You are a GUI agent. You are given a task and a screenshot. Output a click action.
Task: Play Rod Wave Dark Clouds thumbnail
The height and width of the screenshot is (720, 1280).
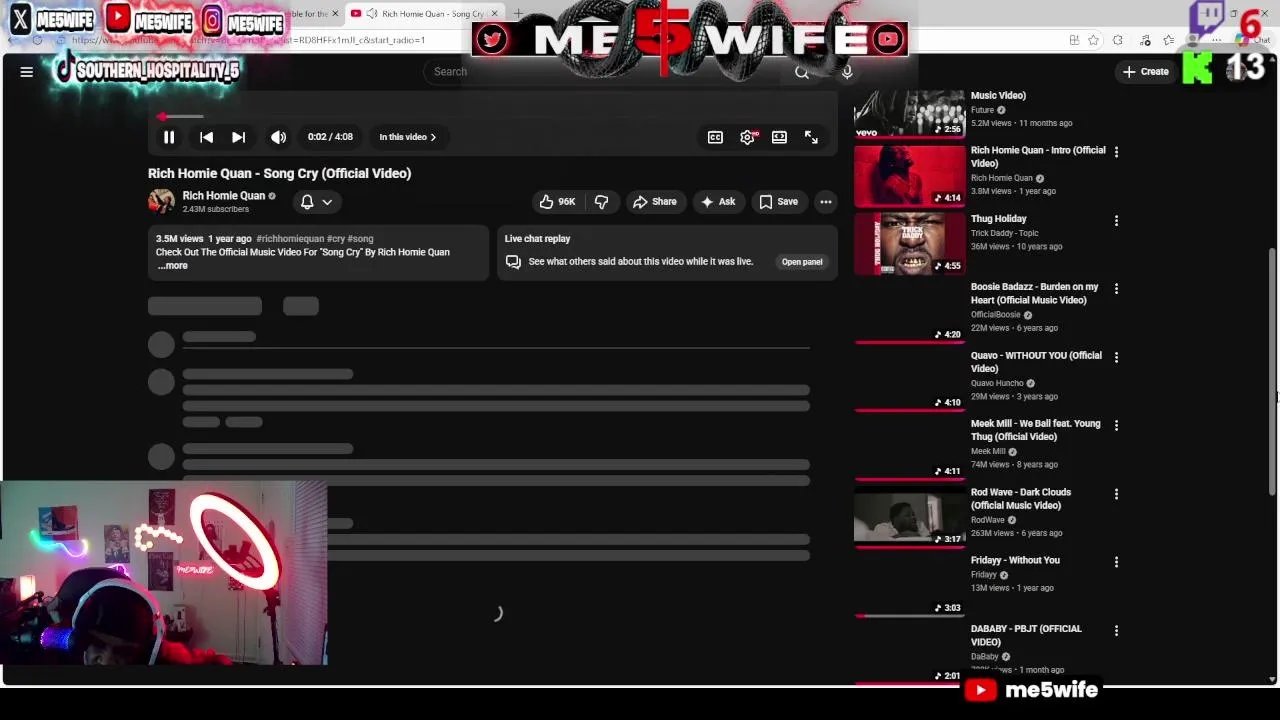click(909, 517)
